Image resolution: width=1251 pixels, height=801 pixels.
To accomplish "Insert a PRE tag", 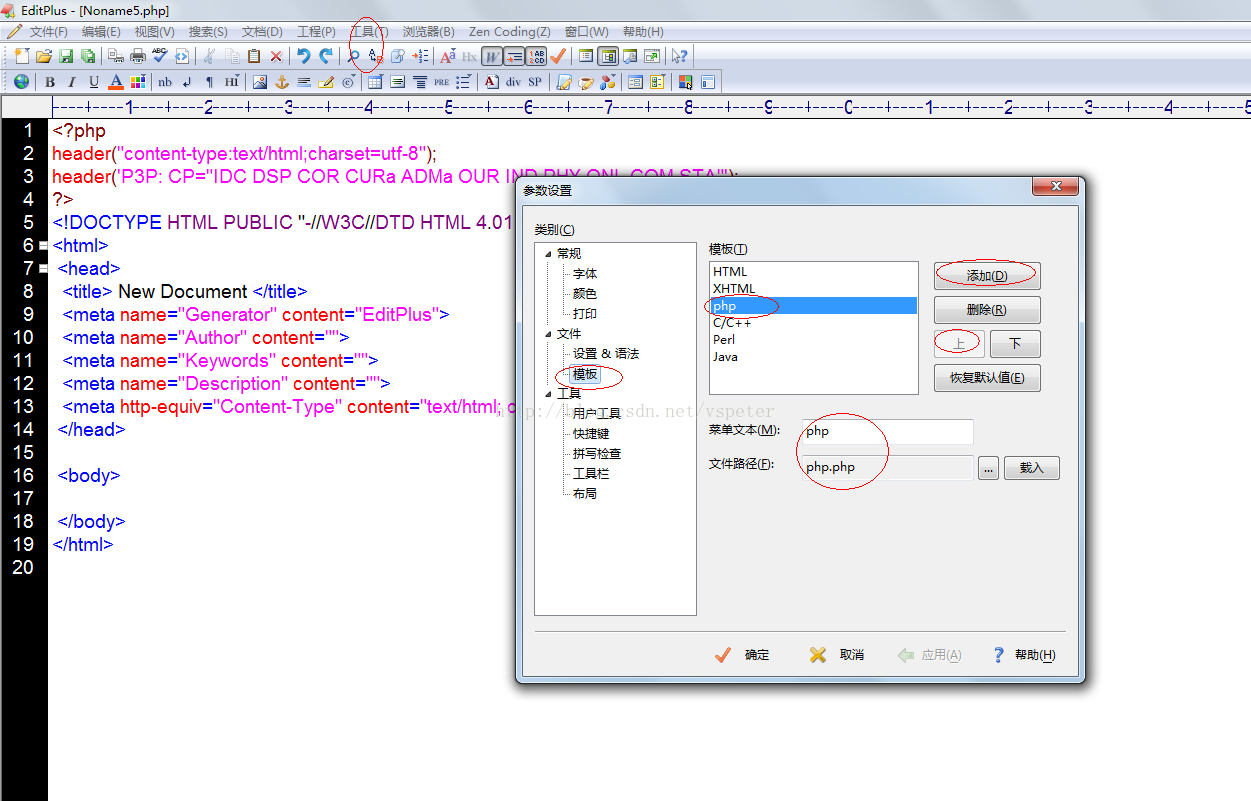I will (x=441, y=82).
